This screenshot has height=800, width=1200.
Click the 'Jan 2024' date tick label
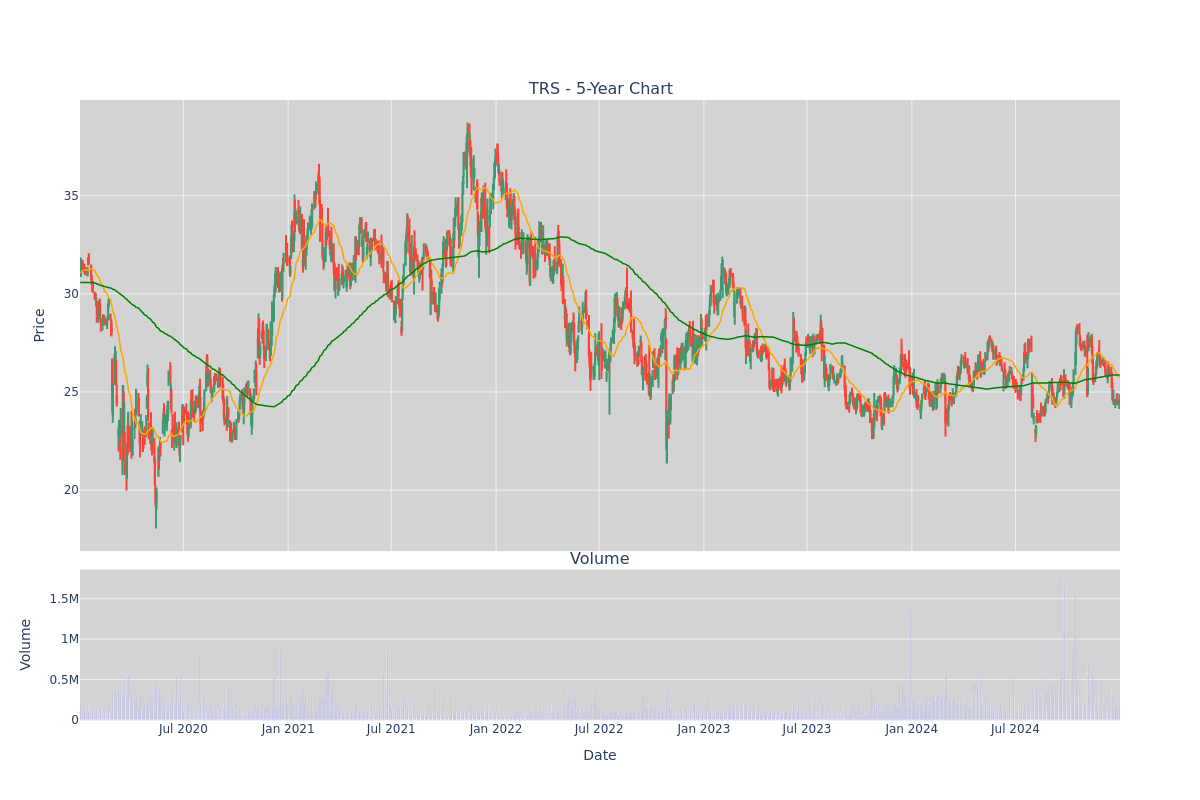912,729
